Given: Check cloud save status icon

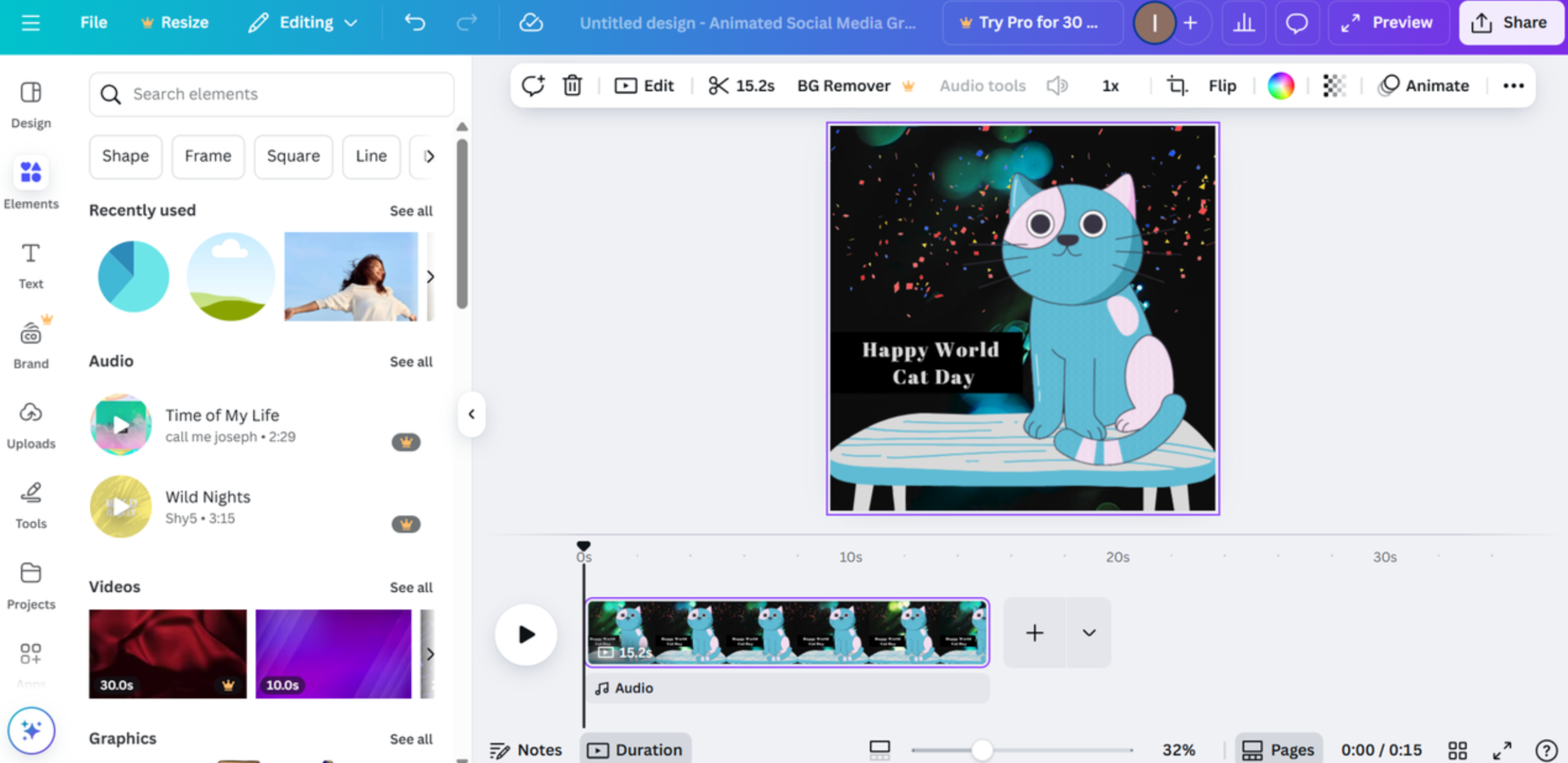Looking at the screenshot, I should click(531, 23).
